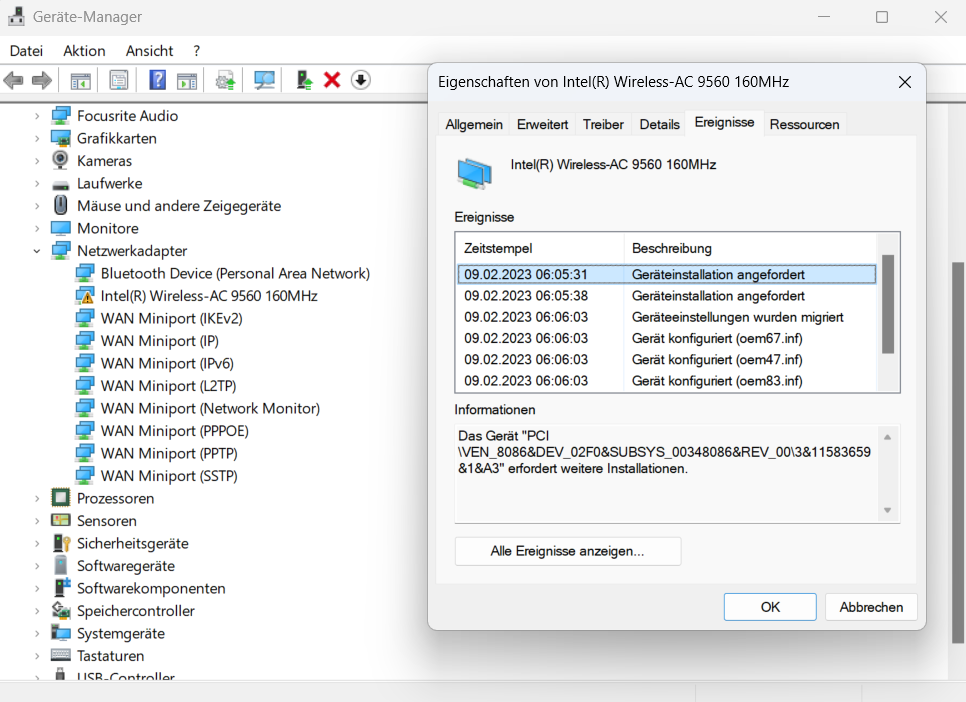
Task: Click the show action pane toolbar icon
Action: [187, 80]
